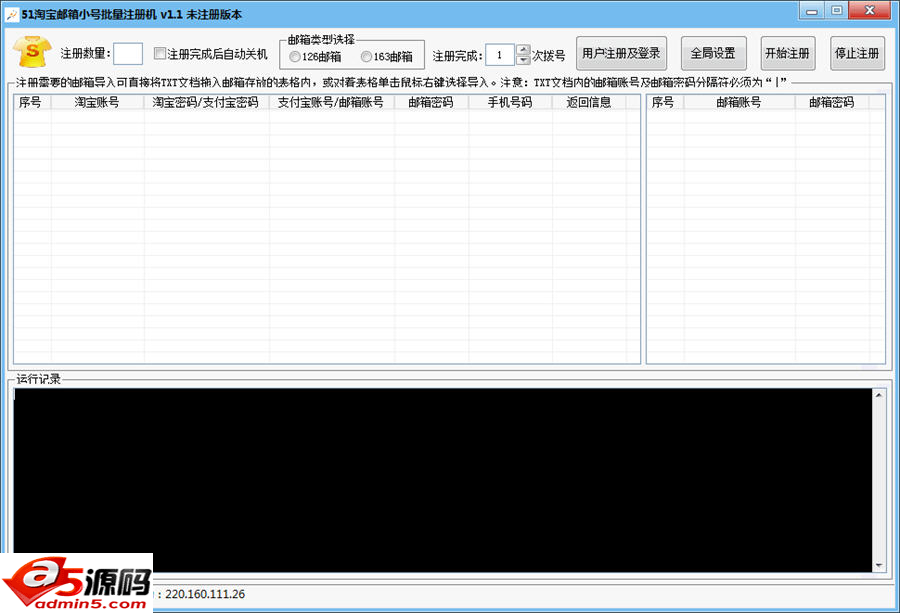Screen dimensions: 900x613
Task: Close the registration tool window
Action: [x=870, y=10]
